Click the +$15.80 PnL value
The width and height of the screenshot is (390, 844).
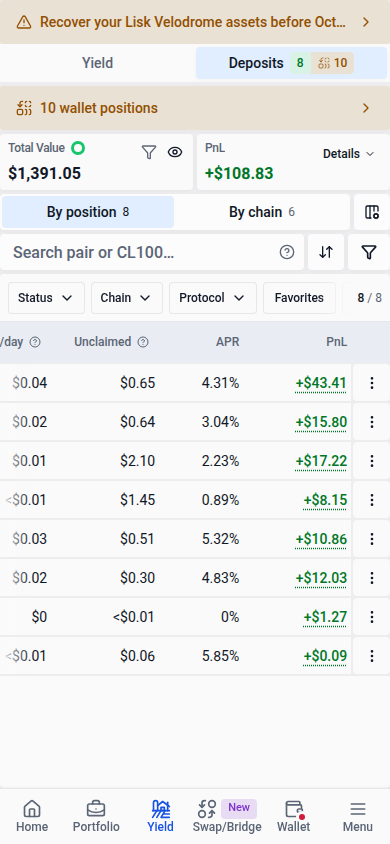(x=321, y=422)
